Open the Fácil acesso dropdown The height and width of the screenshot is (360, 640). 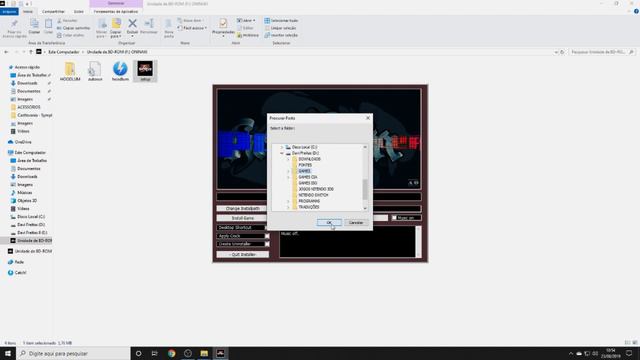coord(193,28)
